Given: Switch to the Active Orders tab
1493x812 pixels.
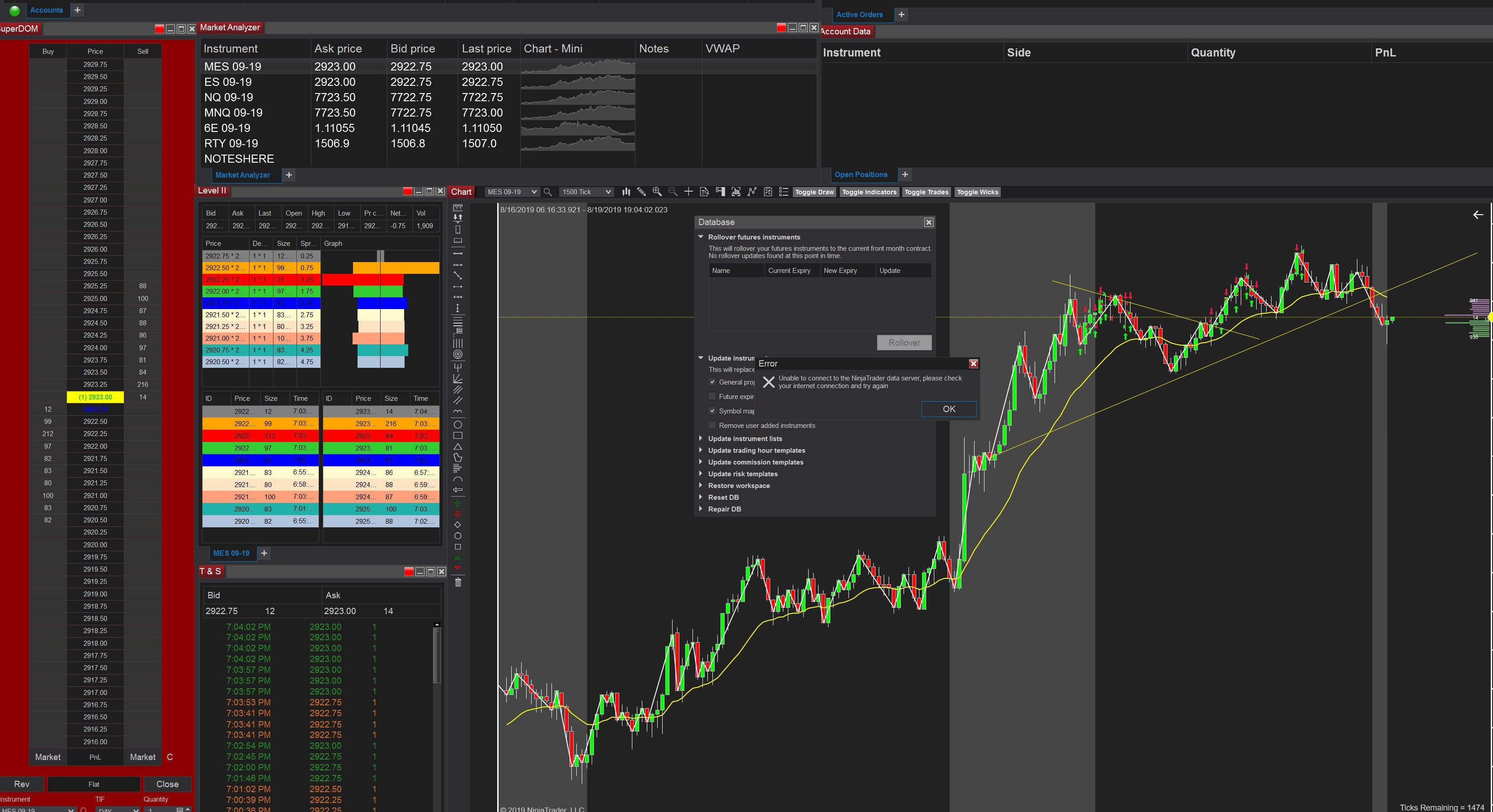Looking at the screenshot, I should 859,14.
